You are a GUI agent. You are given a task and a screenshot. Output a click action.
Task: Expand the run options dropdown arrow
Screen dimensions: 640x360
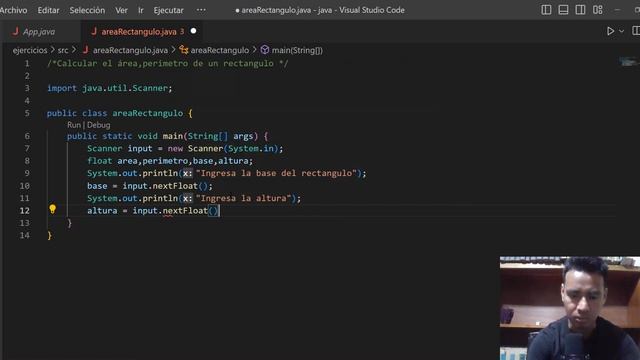click(622, 31)
